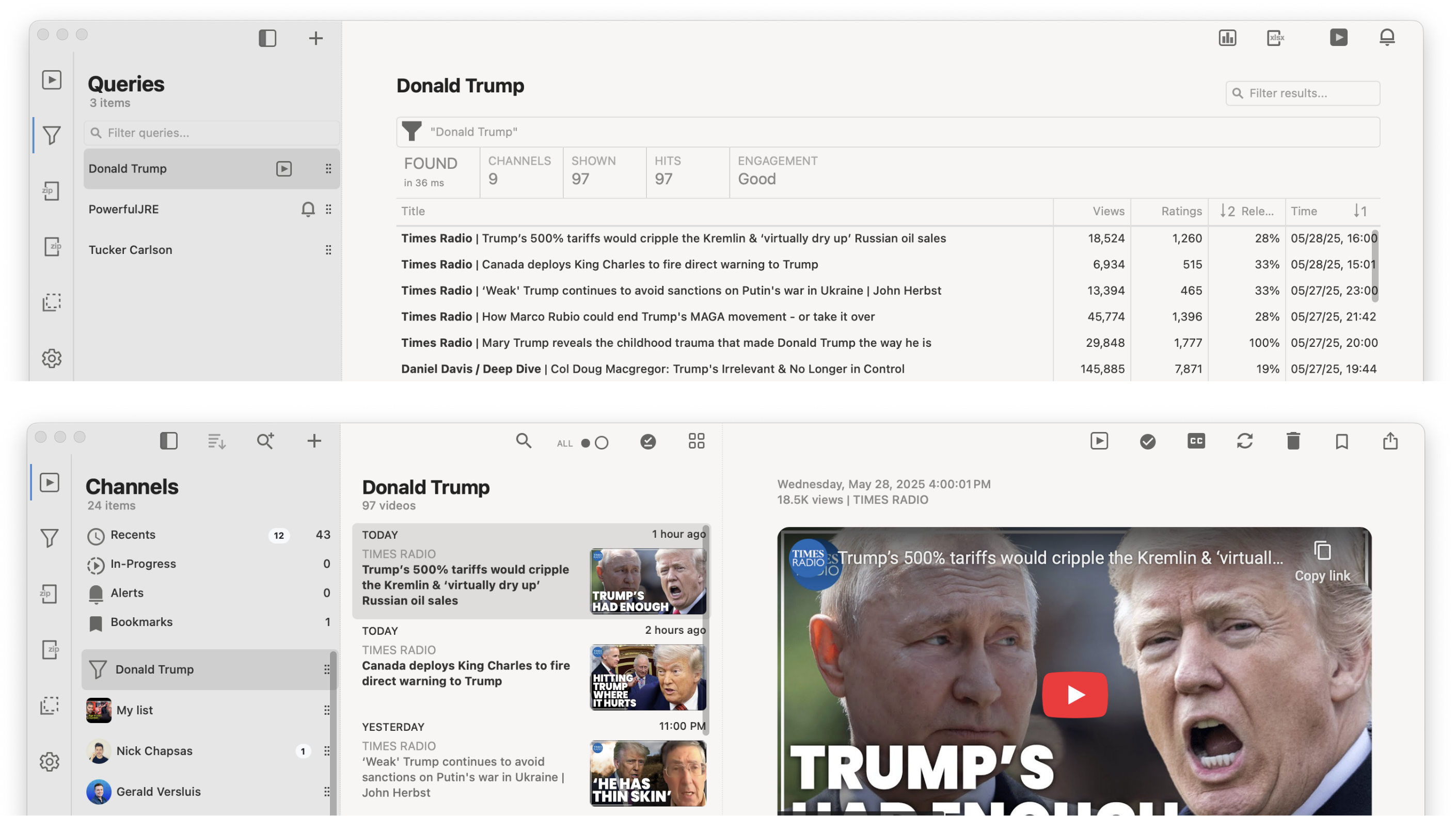Delete video with trash icon
The height and width of the screenshot is (816, 1456).
pos(1293,441)
